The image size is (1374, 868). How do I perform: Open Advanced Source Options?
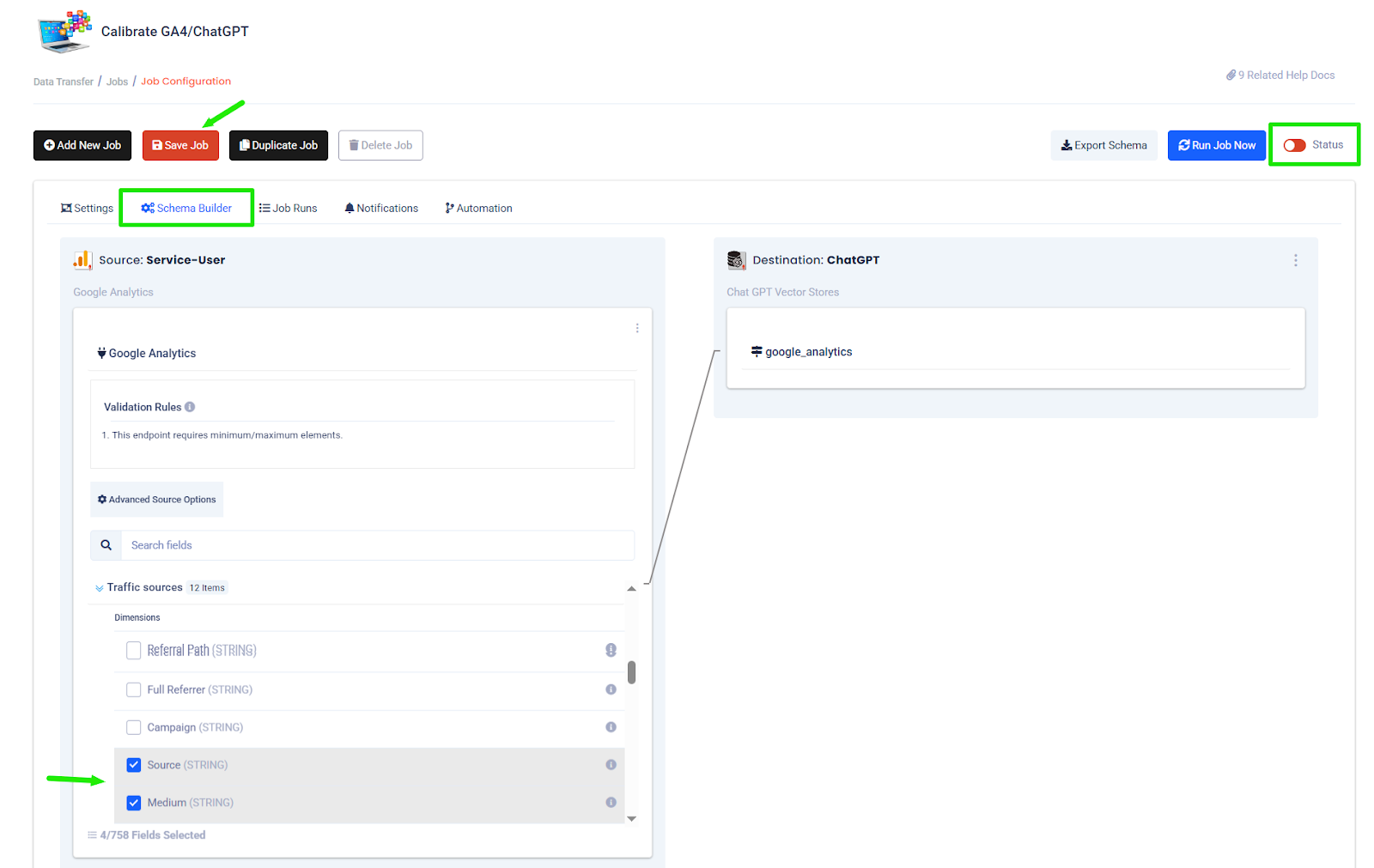coord(157,500)
